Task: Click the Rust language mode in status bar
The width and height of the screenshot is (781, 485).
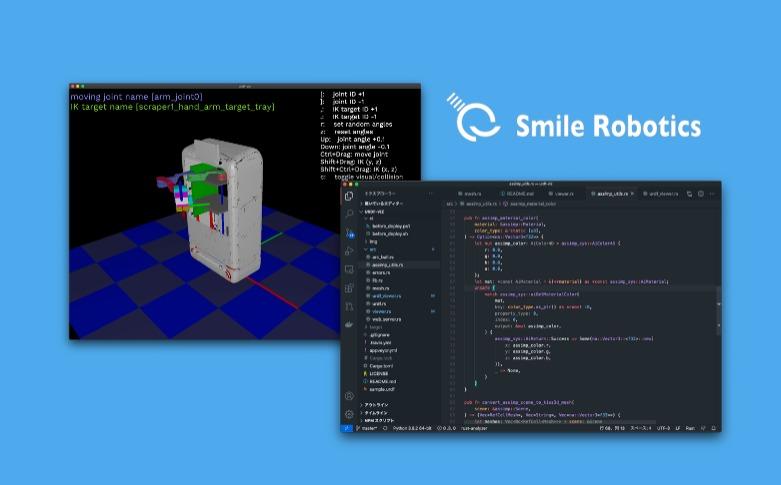Action: pyautogui.click(x=690, y=428)
